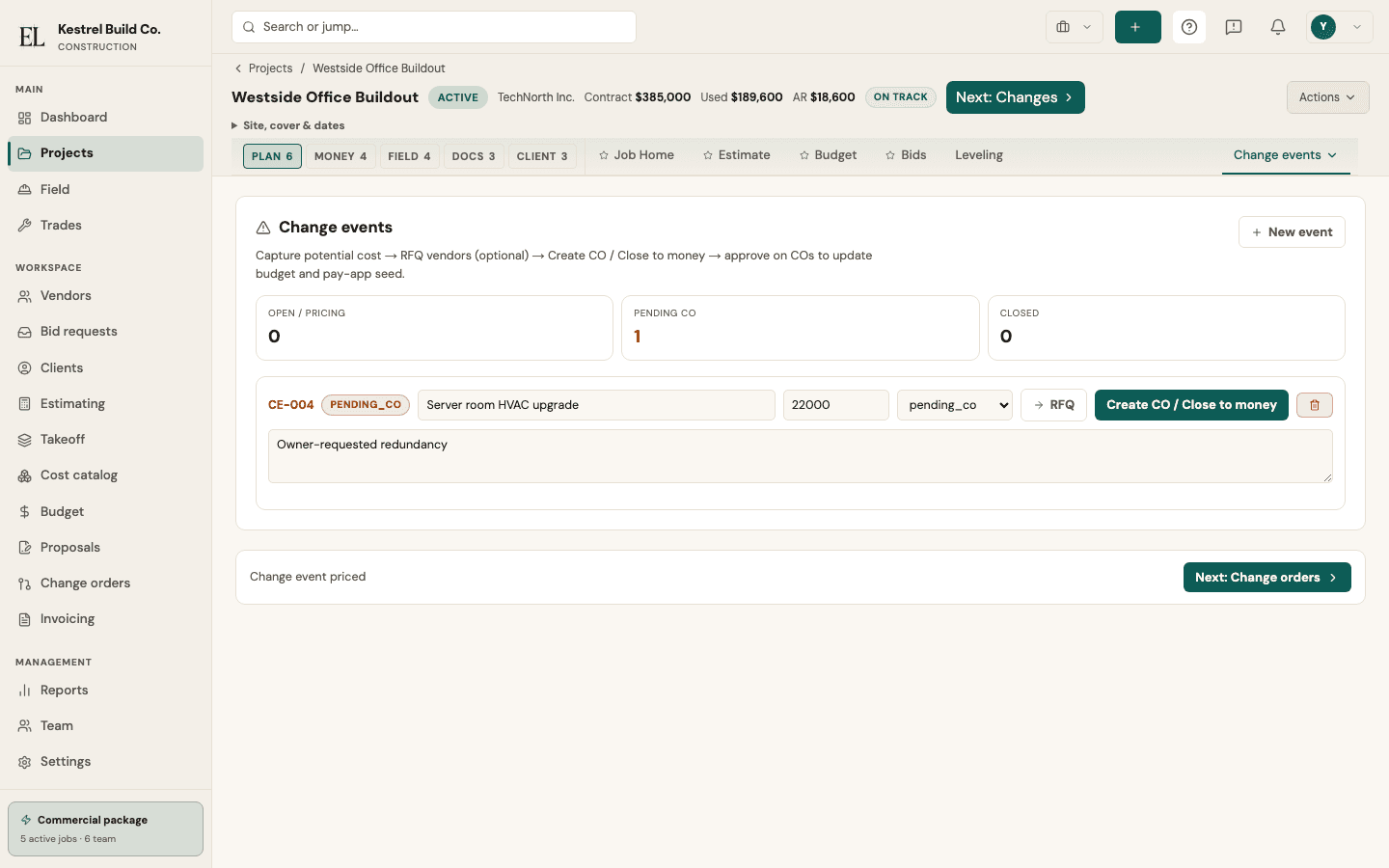Open the help question mark icon

click(1189, 27)
